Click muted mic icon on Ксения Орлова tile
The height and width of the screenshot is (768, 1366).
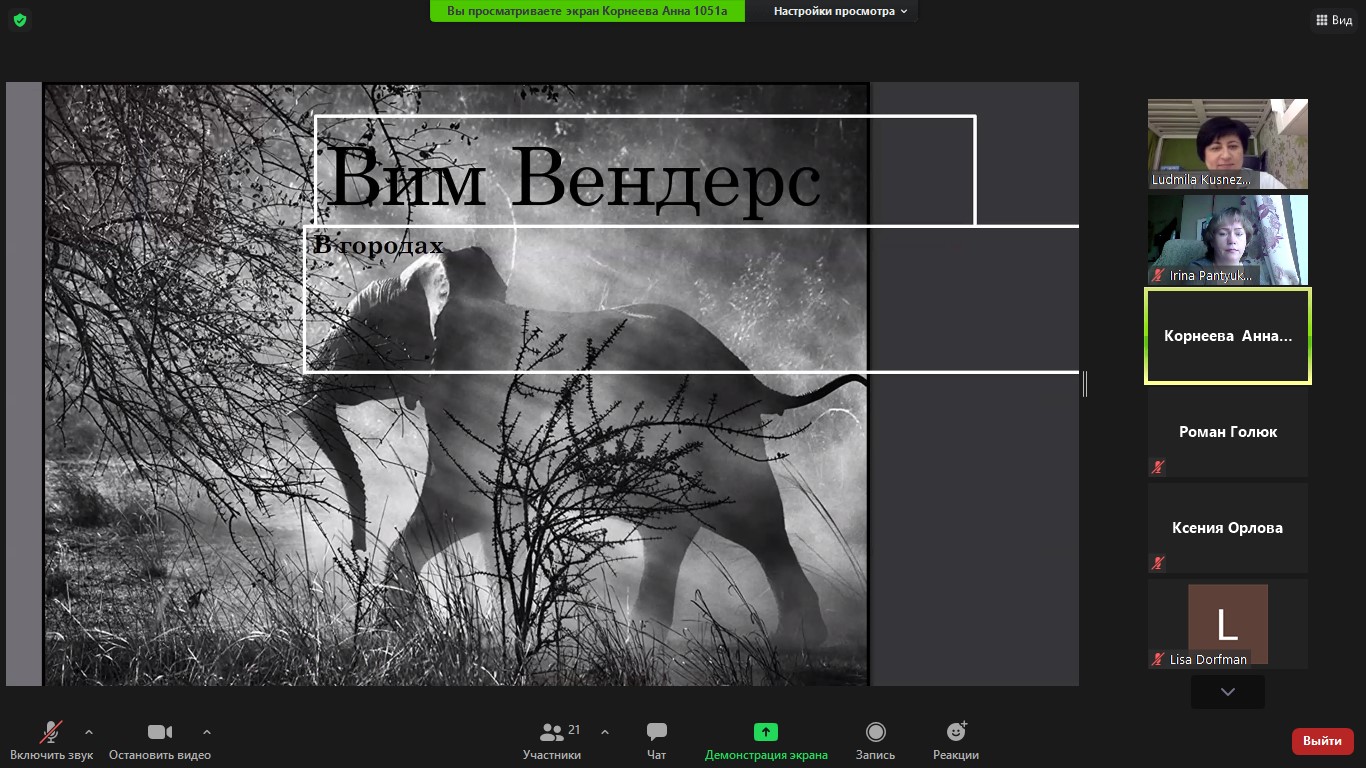pyautogui.click(x=1158, y=563)
